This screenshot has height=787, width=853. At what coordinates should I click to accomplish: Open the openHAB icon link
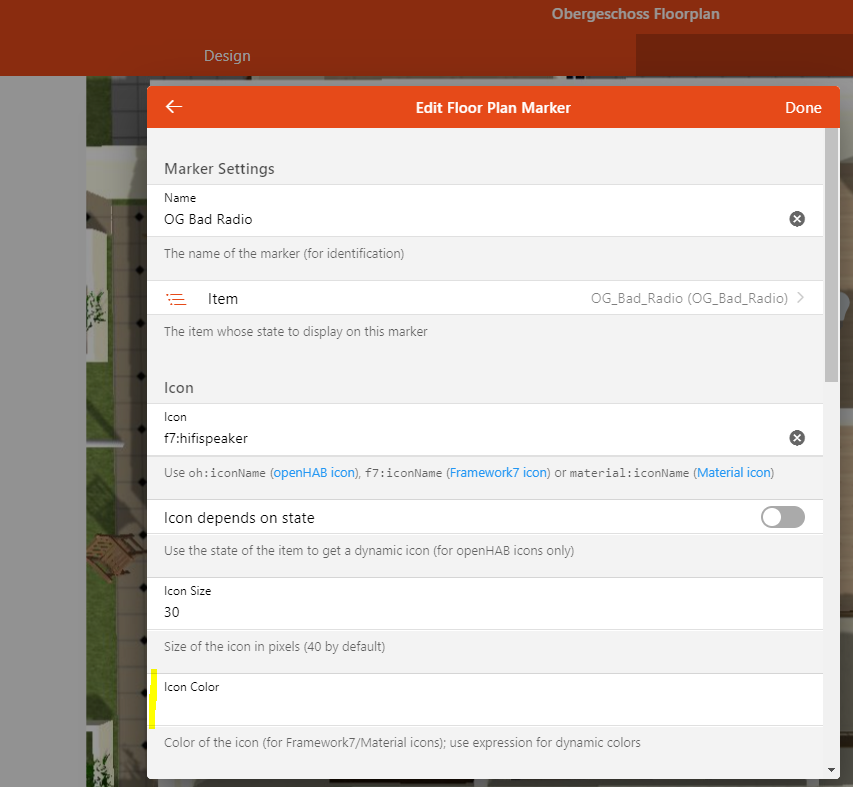tap(314, 472)
